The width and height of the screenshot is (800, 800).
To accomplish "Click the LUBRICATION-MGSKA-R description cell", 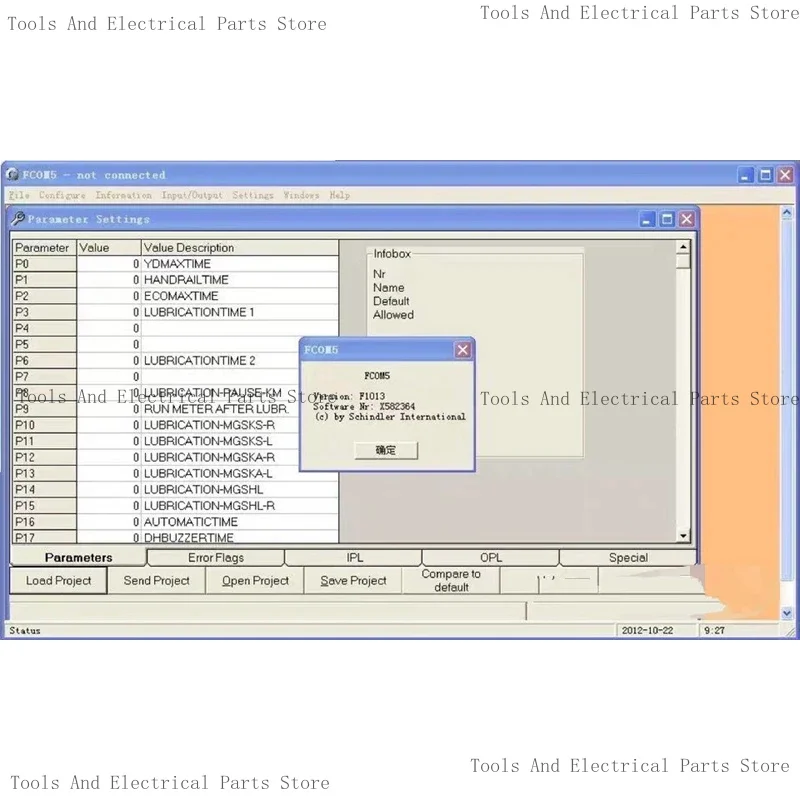I will coord(220,458).
